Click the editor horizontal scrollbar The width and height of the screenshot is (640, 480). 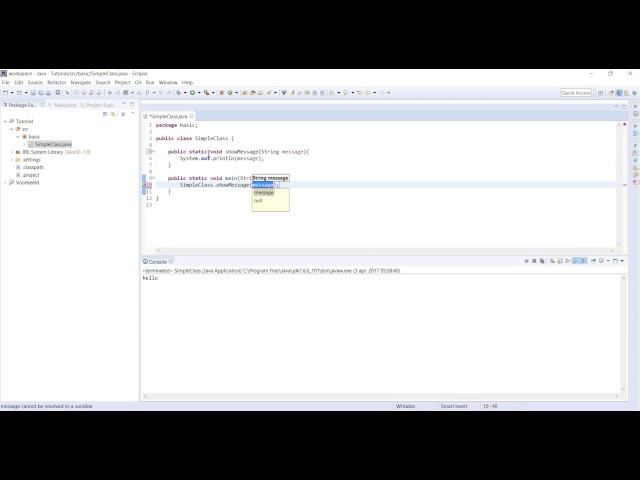tap(385, 251)
